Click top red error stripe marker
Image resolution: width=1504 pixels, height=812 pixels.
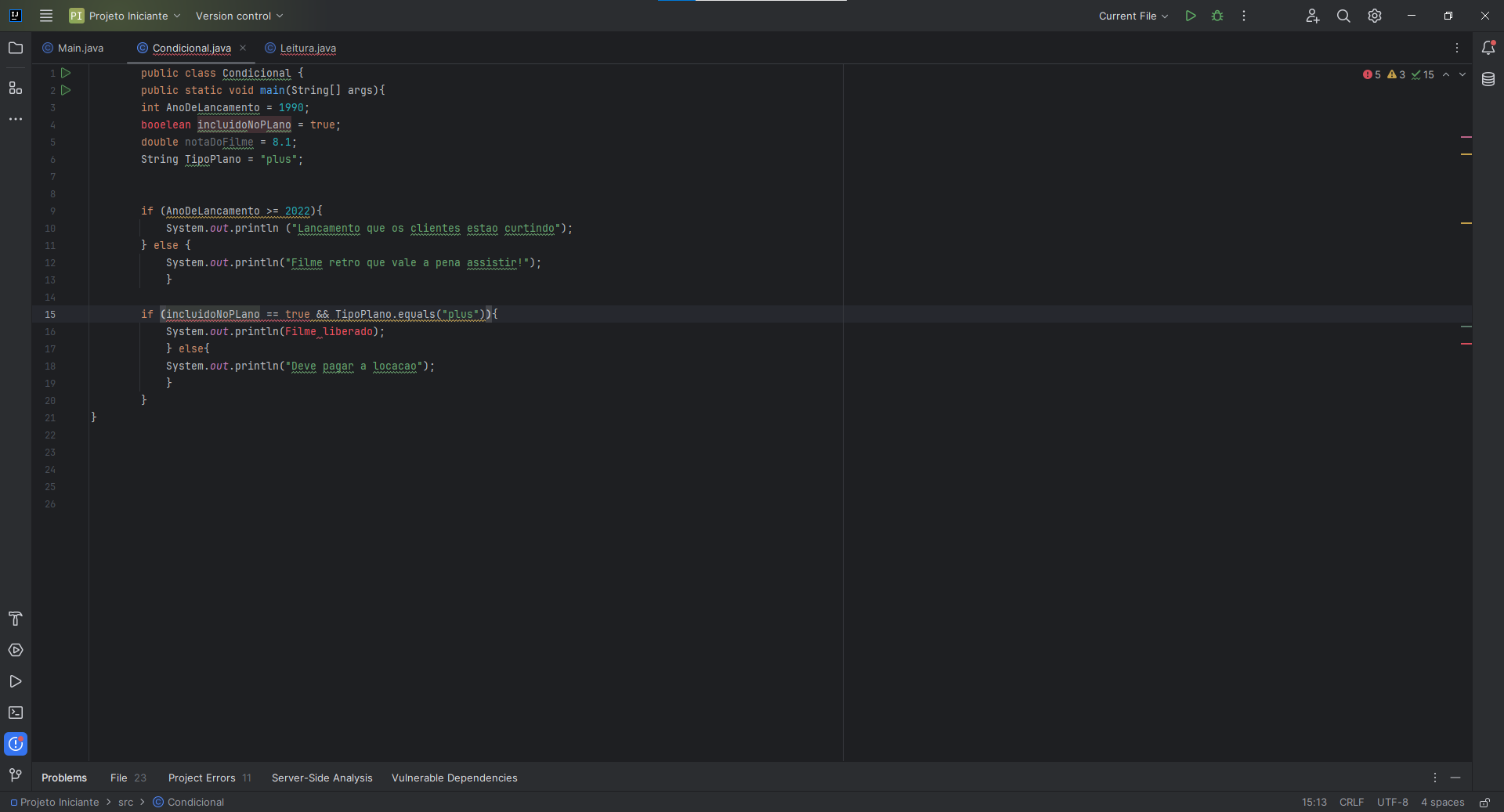[x=1466, y=137]
